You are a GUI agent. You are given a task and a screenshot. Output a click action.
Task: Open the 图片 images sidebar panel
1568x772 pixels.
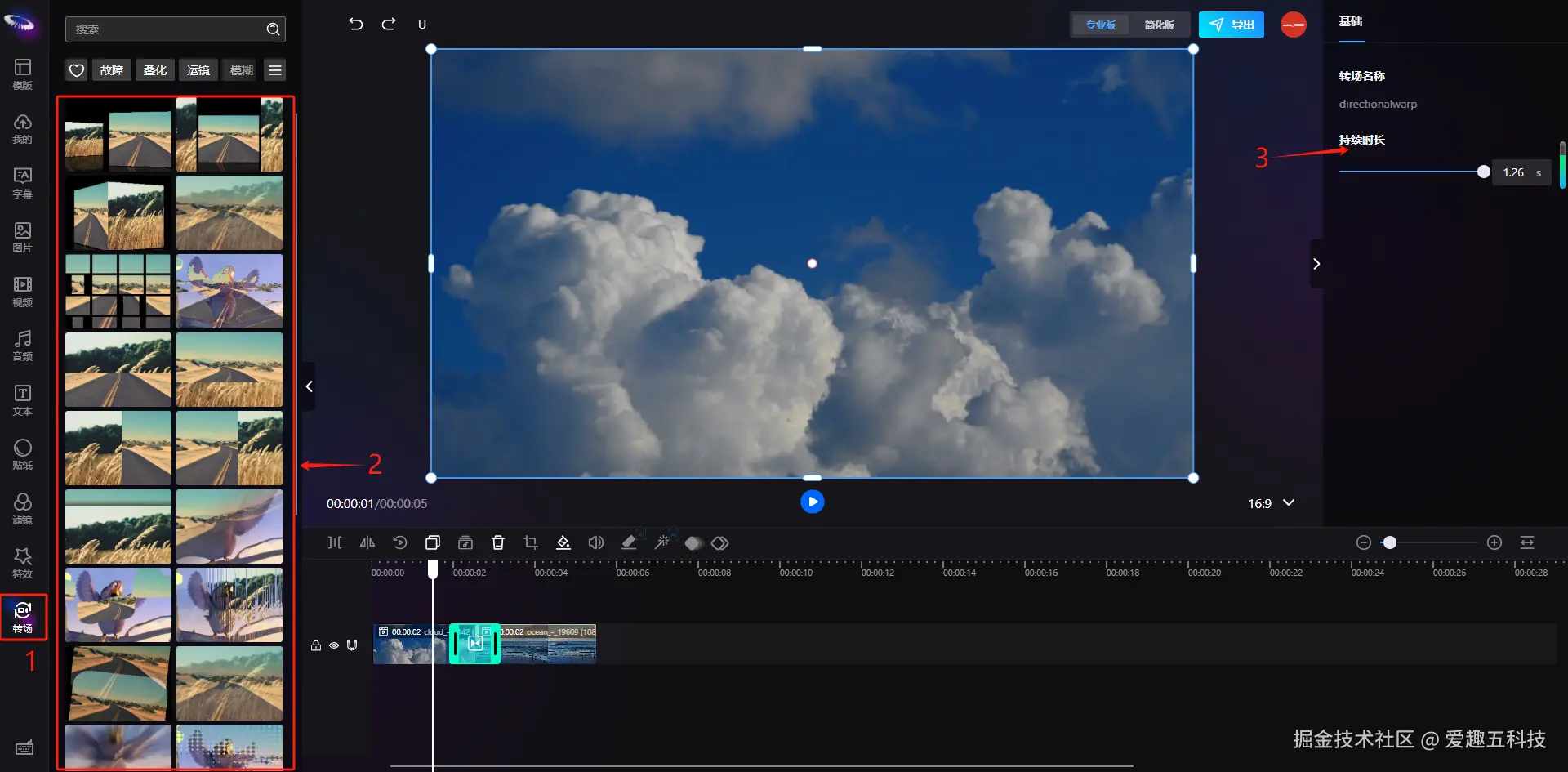point(23,237)
